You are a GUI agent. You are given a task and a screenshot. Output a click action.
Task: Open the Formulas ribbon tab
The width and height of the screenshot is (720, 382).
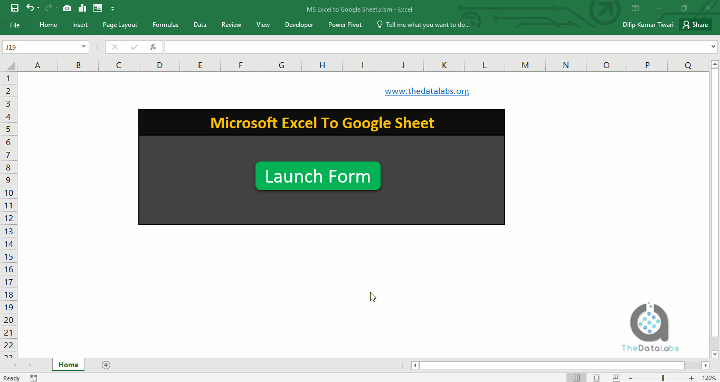(165, 25)
